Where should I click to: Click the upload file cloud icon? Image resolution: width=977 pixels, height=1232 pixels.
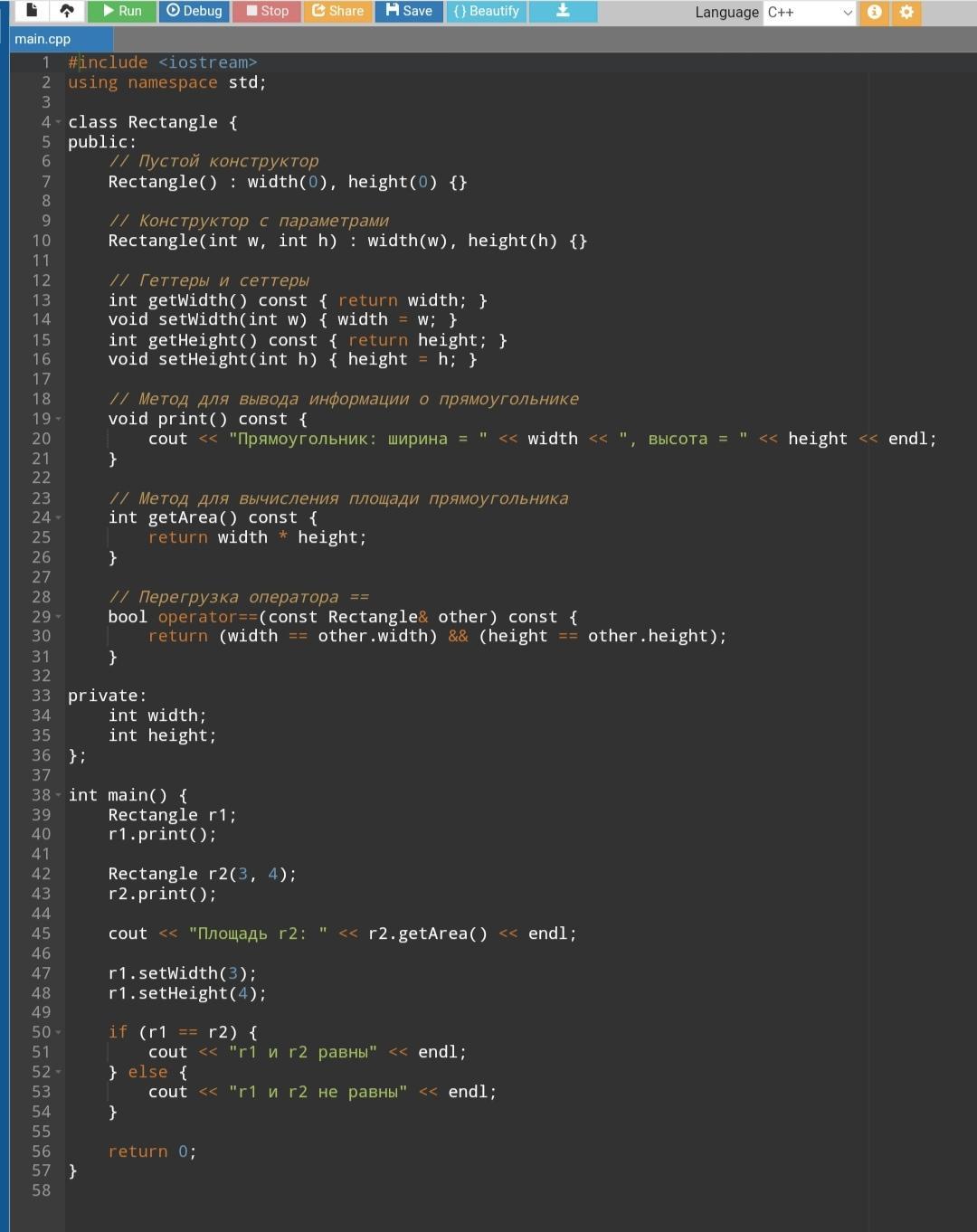67,11
